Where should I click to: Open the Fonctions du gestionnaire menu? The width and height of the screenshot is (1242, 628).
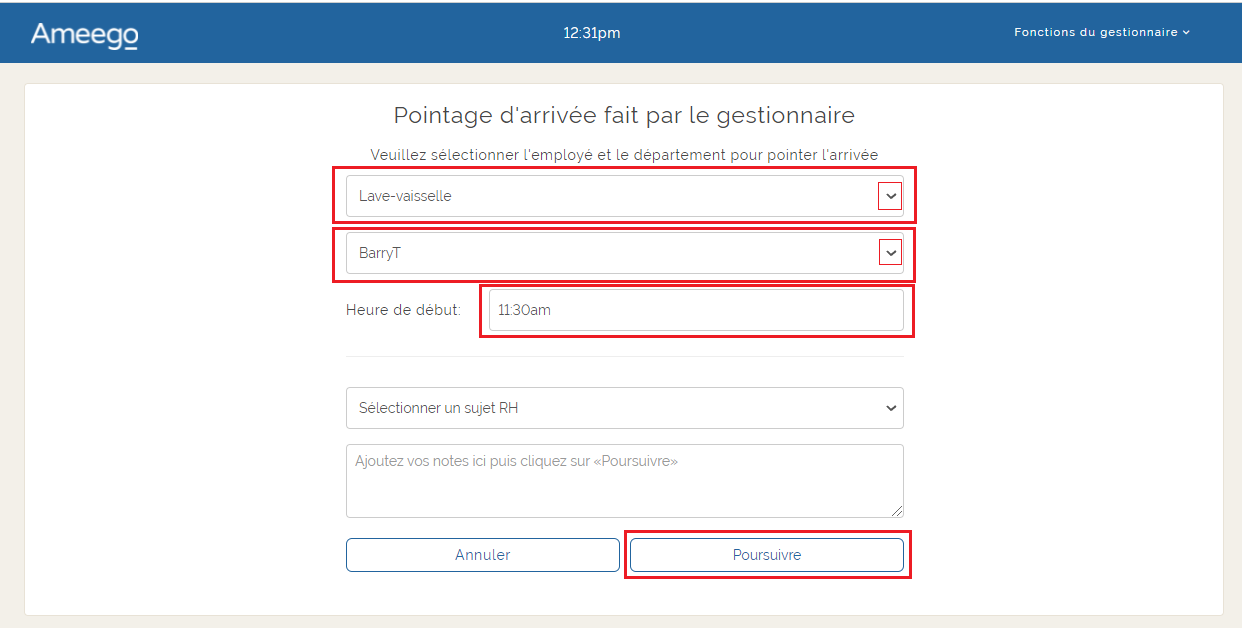tap(1095, 32)
